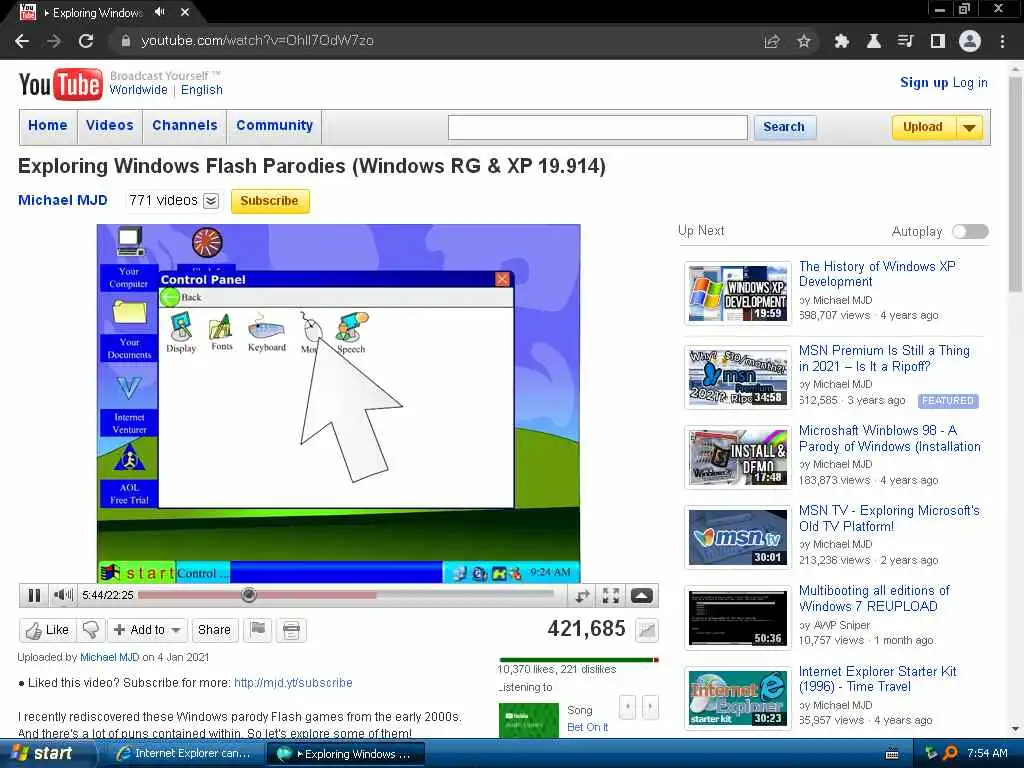This screenshot has width=1024, height=768.
Task: Click the Search button
Action: click(784, 127)
